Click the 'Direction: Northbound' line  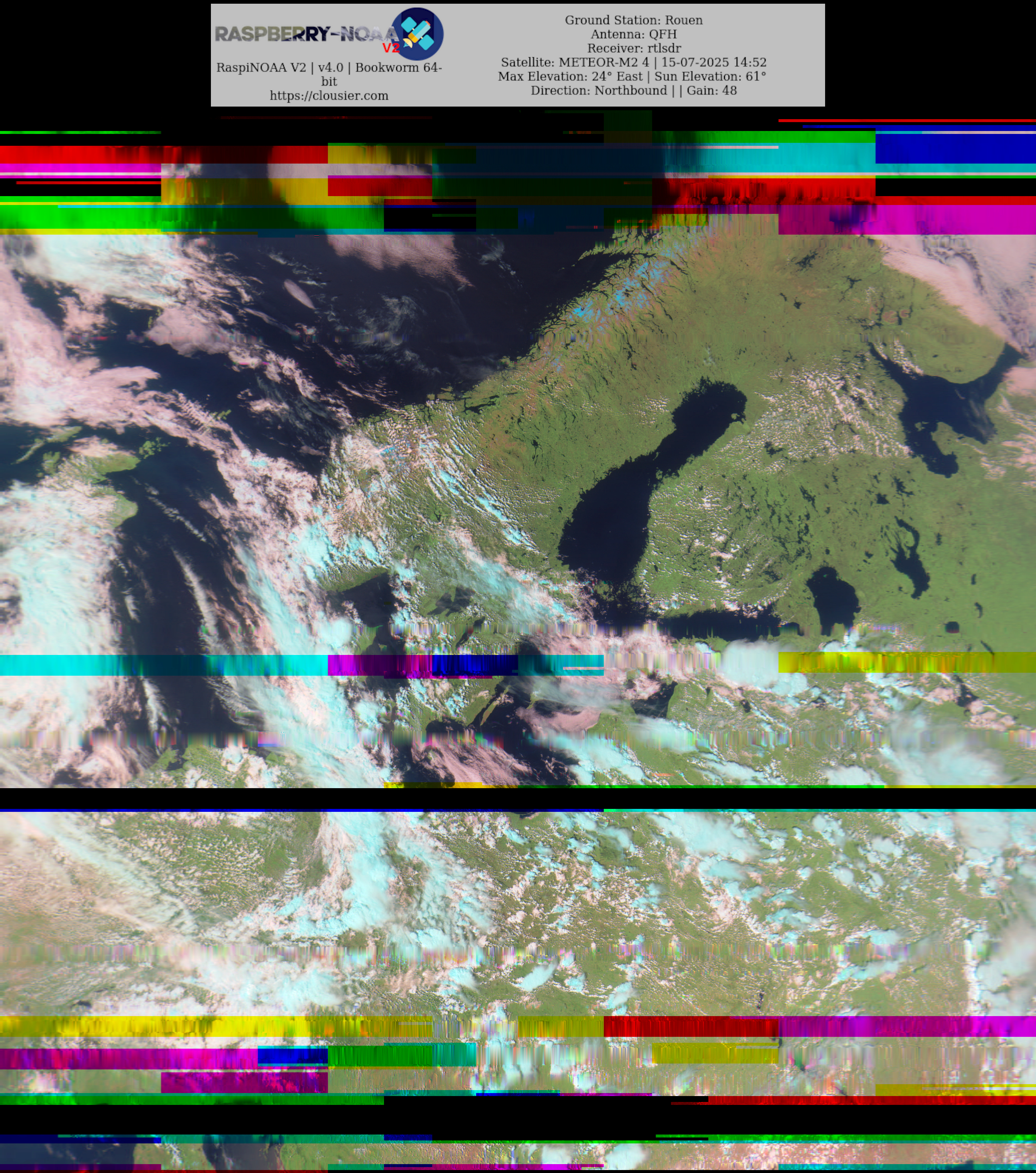[634, 91]
